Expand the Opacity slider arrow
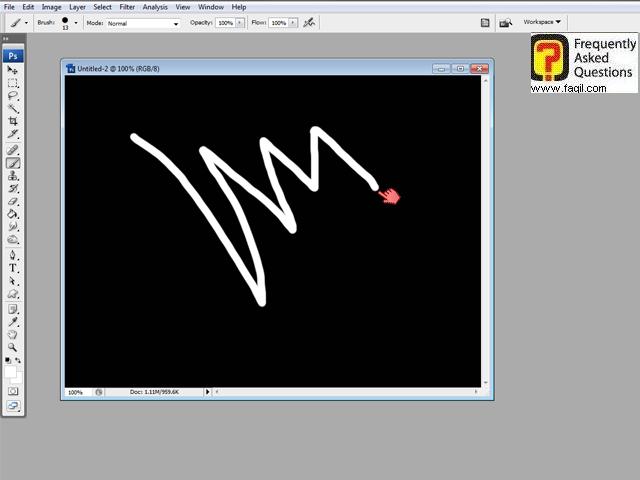The height and width of the screenshot is (480, 640). [x=241, y=22]
